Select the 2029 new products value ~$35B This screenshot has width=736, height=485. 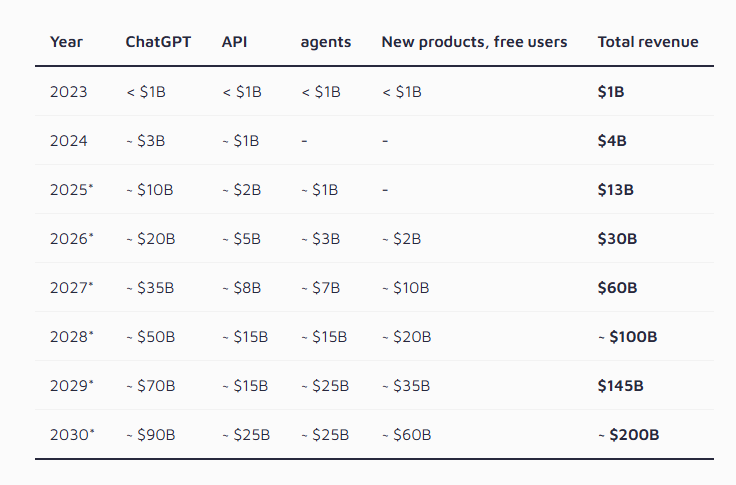click(x=406, y=386)
